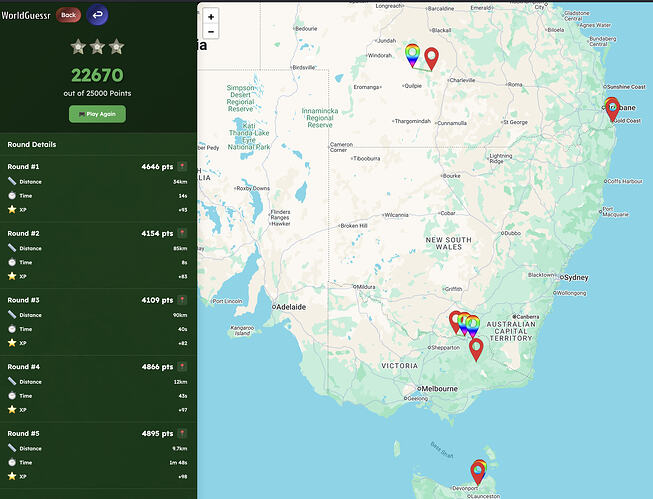Zoom out on the map

tap(211, 32)
